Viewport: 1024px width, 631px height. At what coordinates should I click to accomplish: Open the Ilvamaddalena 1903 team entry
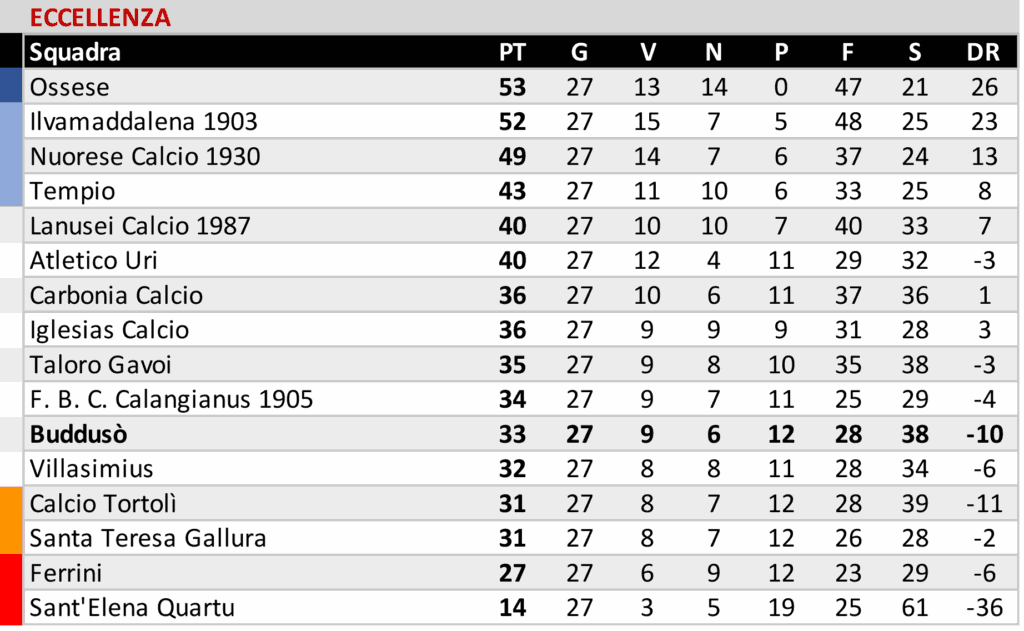click(x=143, y=122)
